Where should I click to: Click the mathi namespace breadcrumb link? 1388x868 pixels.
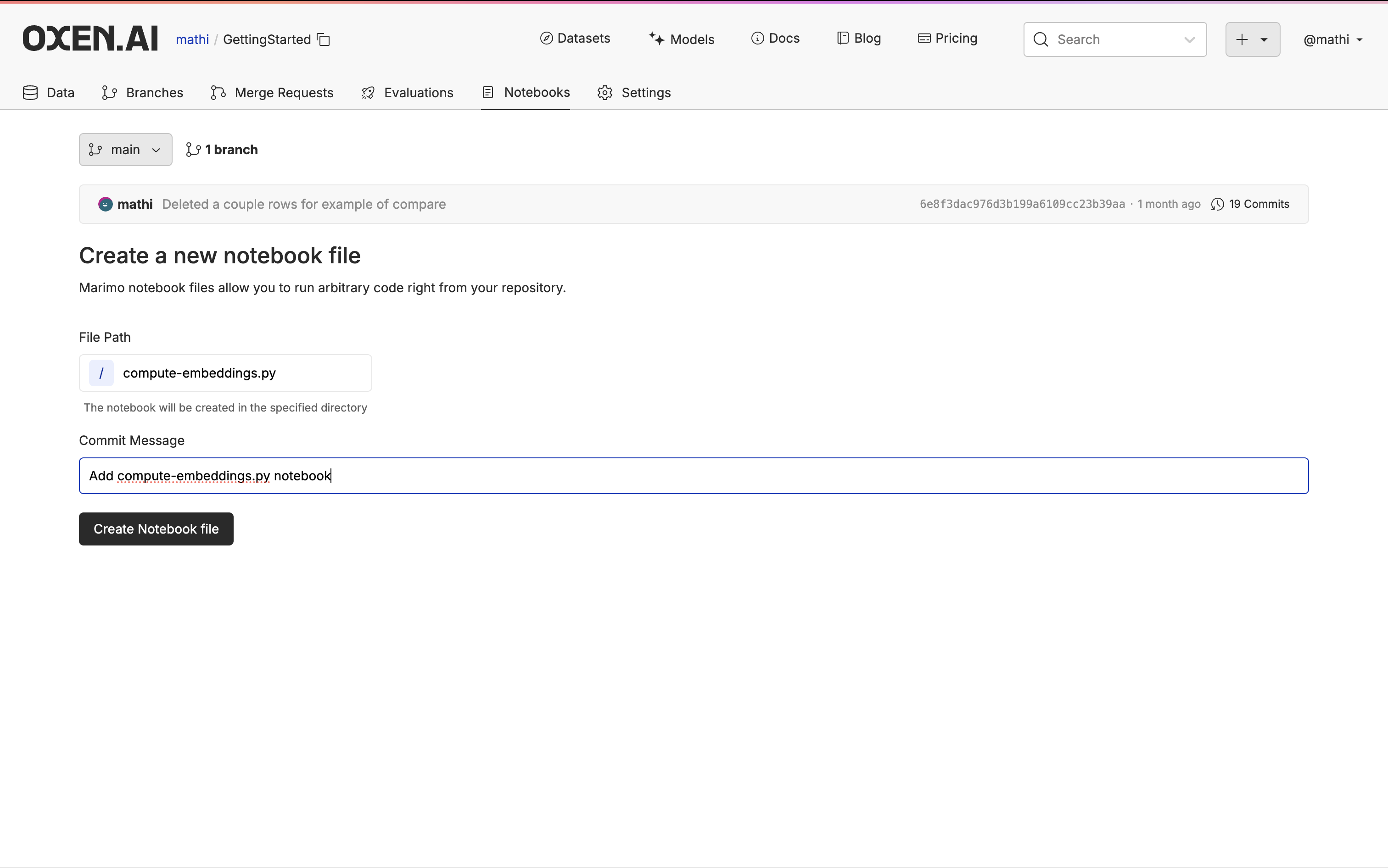(x=192, y=39)
